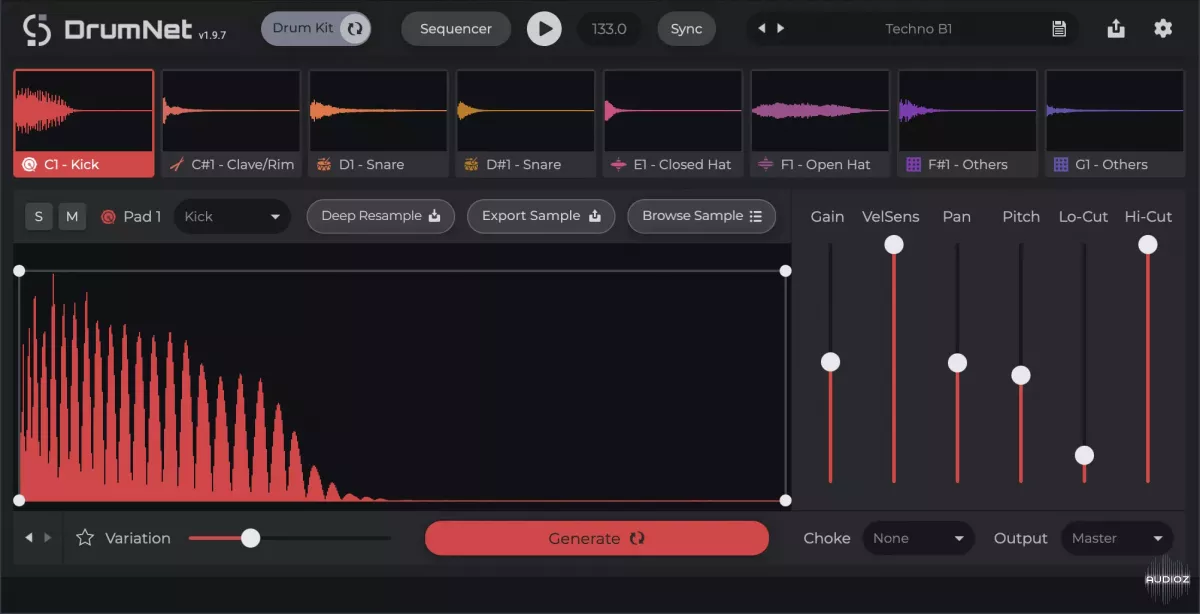Viewport: 1200px width, 614px height.
Task: Click the Techno B1 preset name
Action: [918, 29]
